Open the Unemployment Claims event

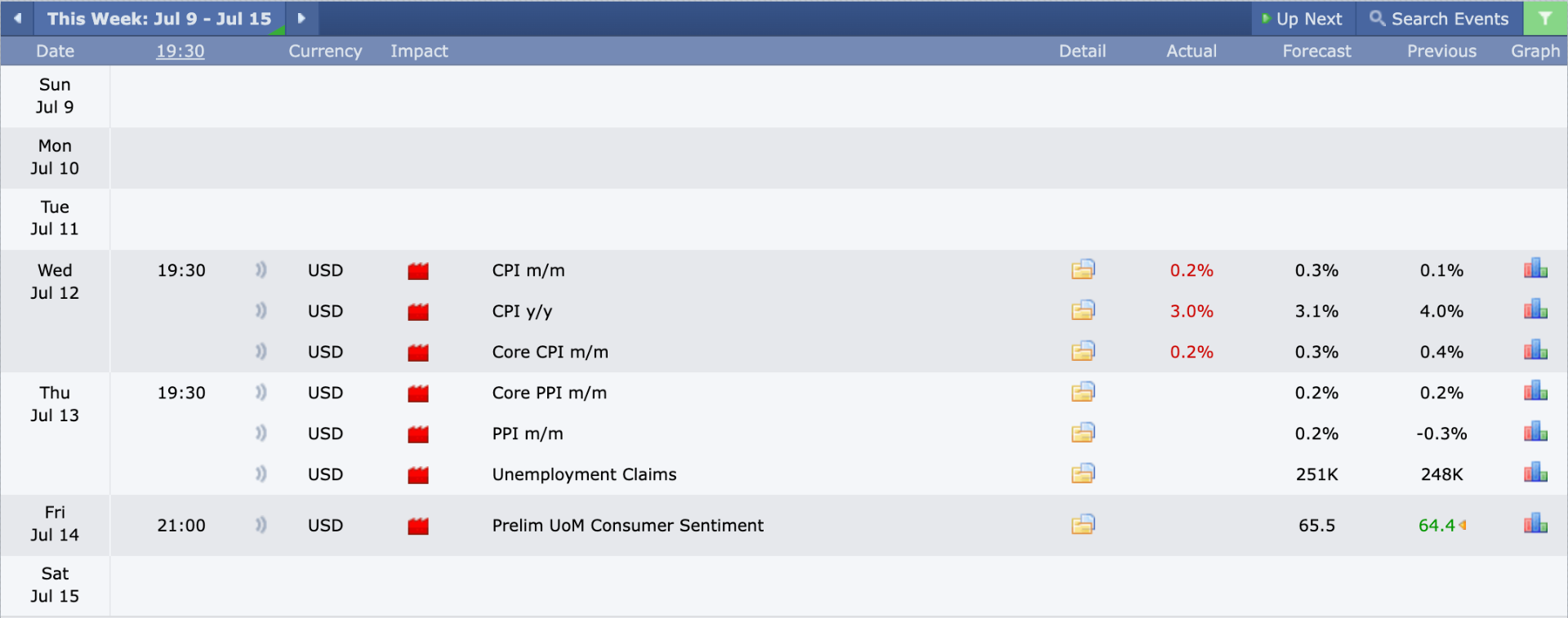(x=584, y=474)
